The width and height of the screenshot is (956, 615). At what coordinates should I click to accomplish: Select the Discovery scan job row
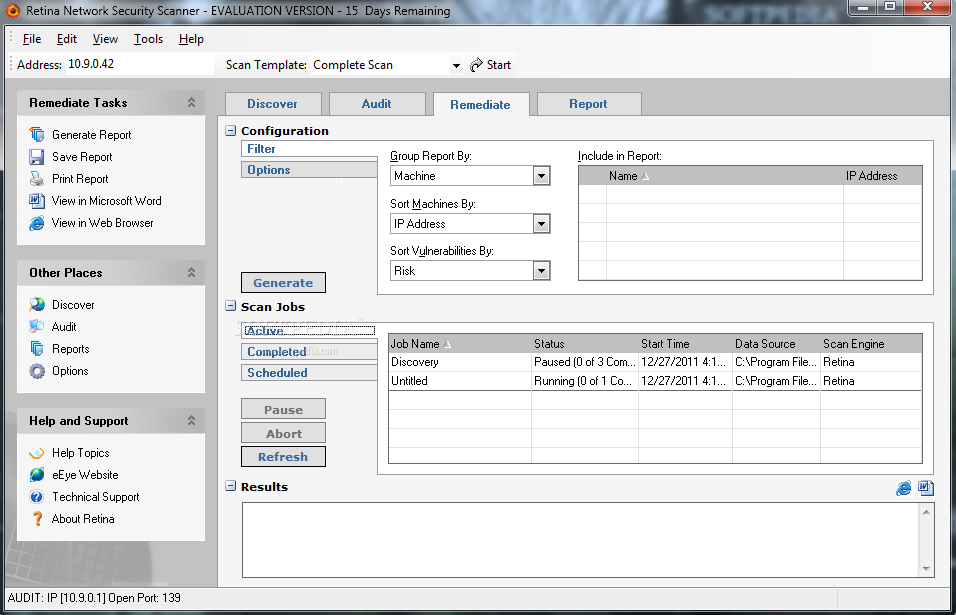(x=655, y=362)
